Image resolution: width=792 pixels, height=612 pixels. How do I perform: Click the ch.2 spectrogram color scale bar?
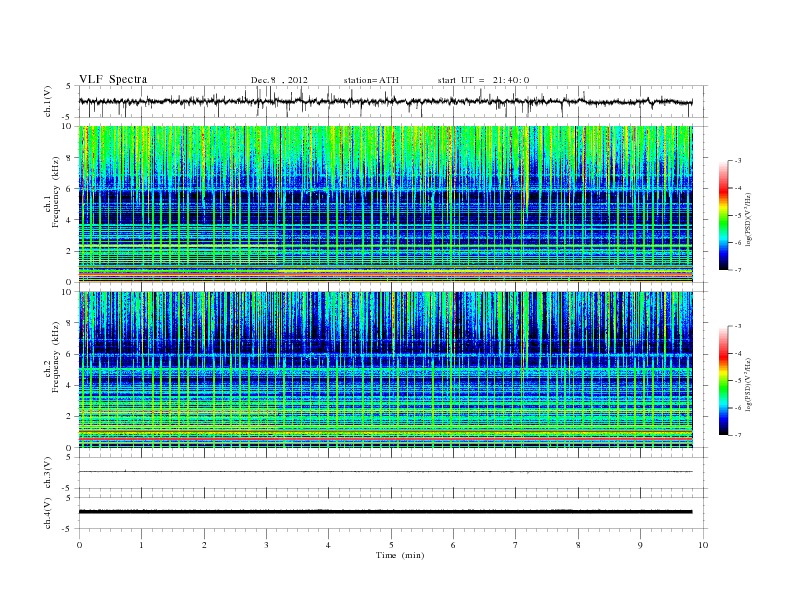pos(723,381)
